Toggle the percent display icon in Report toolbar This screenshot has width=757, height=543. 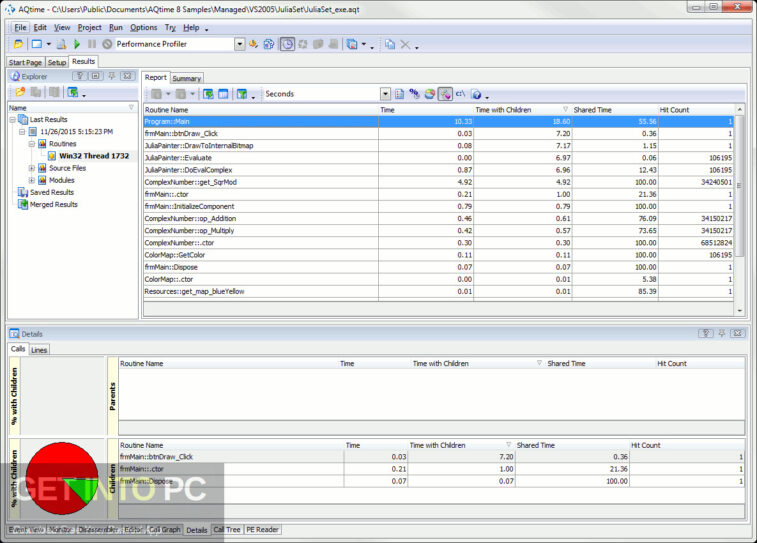tap(414, 94)
